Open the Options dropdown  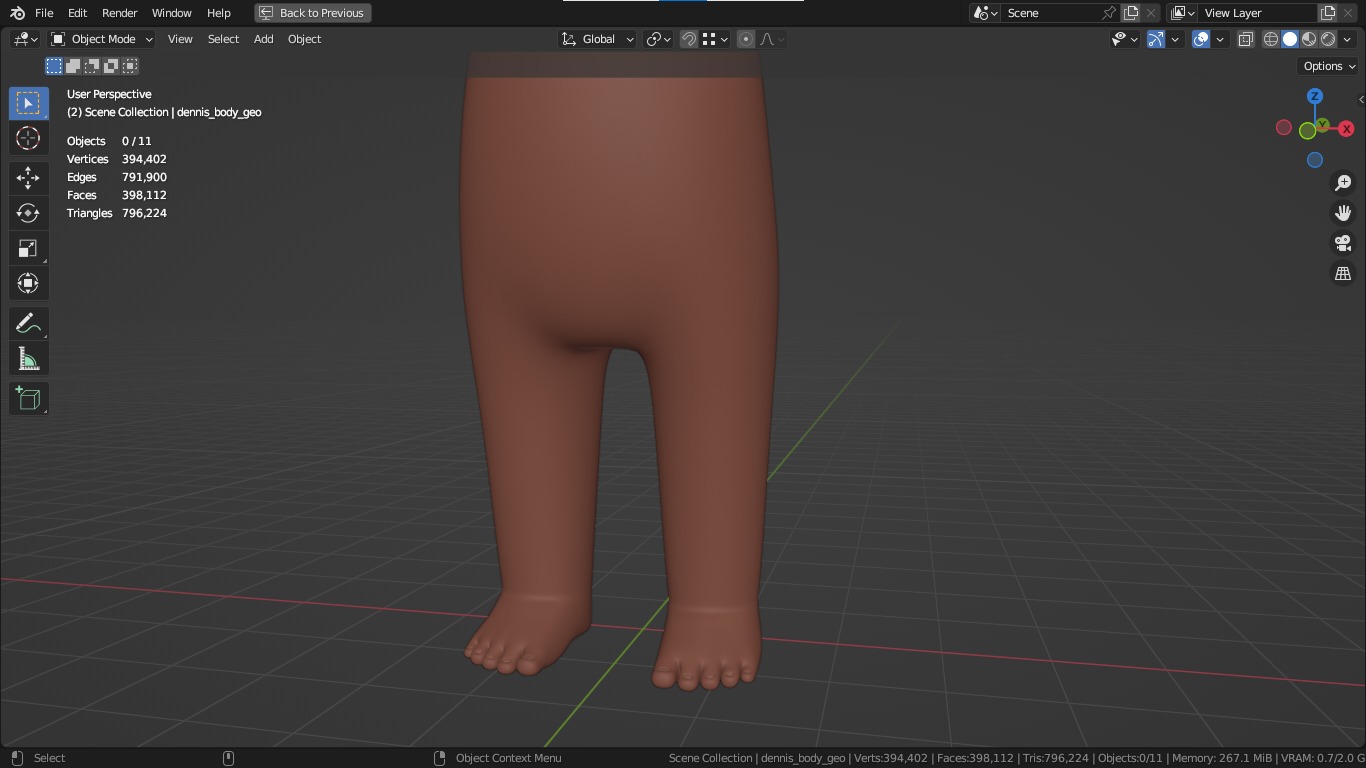[1328, 66]
